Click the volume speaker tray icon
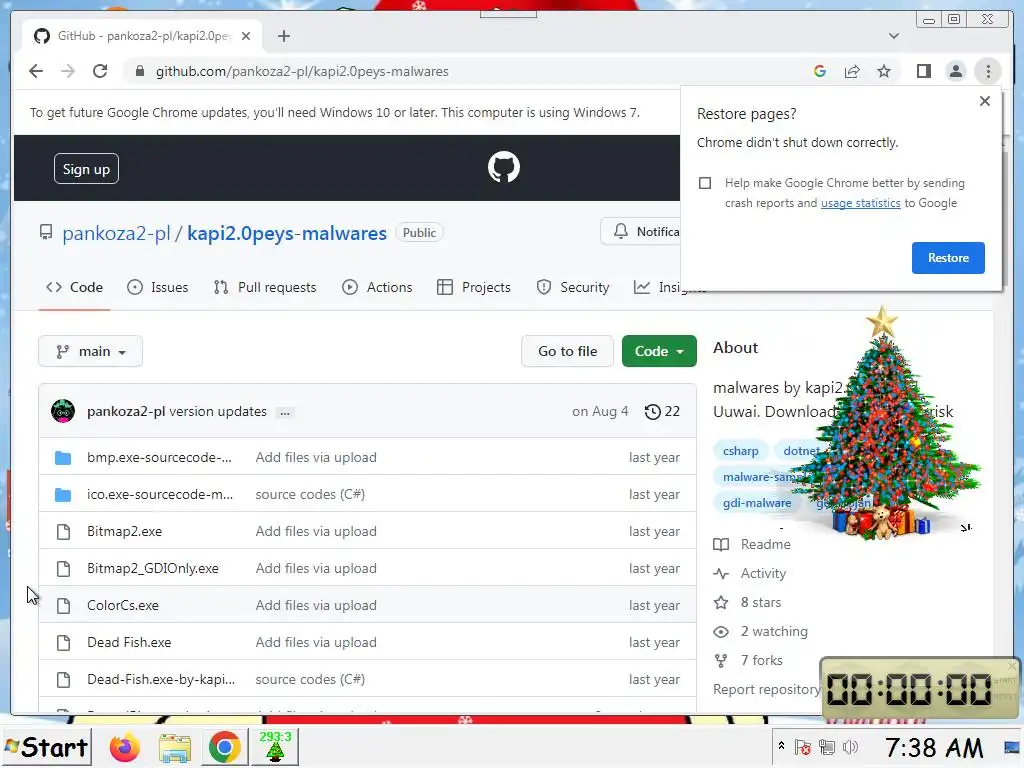The height and width of the screenshot is (768, 1024). pos(850,747)
